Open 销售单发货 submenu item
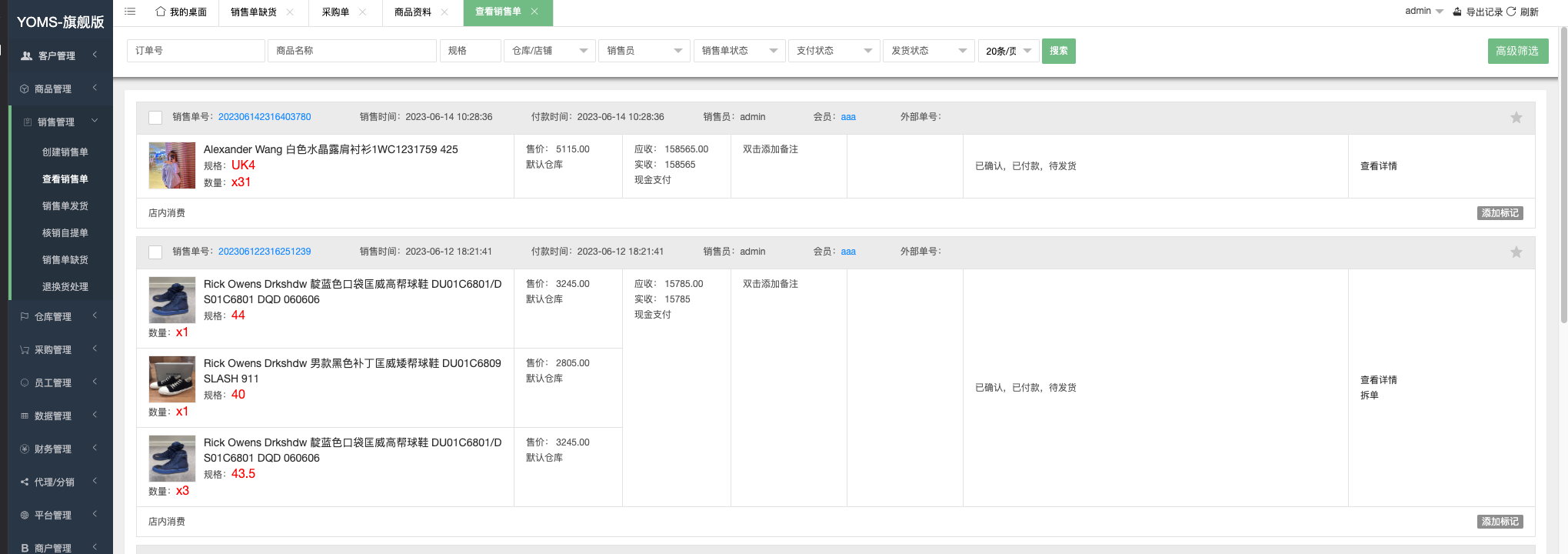This screenshot has width=1568, height=554. coord(65,206)
